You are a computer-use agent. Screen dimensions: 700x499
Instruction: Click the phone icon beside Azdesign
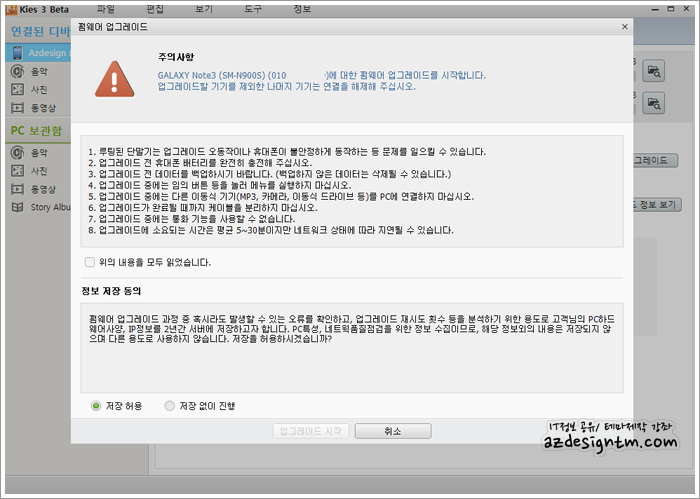click(17, 53)
